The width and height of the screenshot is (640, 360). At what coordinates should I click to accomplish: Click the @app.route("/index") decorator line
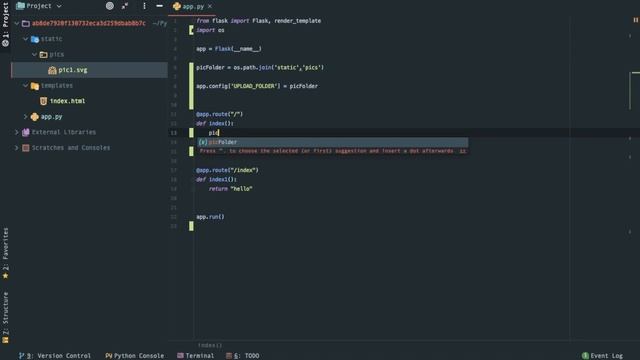[x=227, y=170]
